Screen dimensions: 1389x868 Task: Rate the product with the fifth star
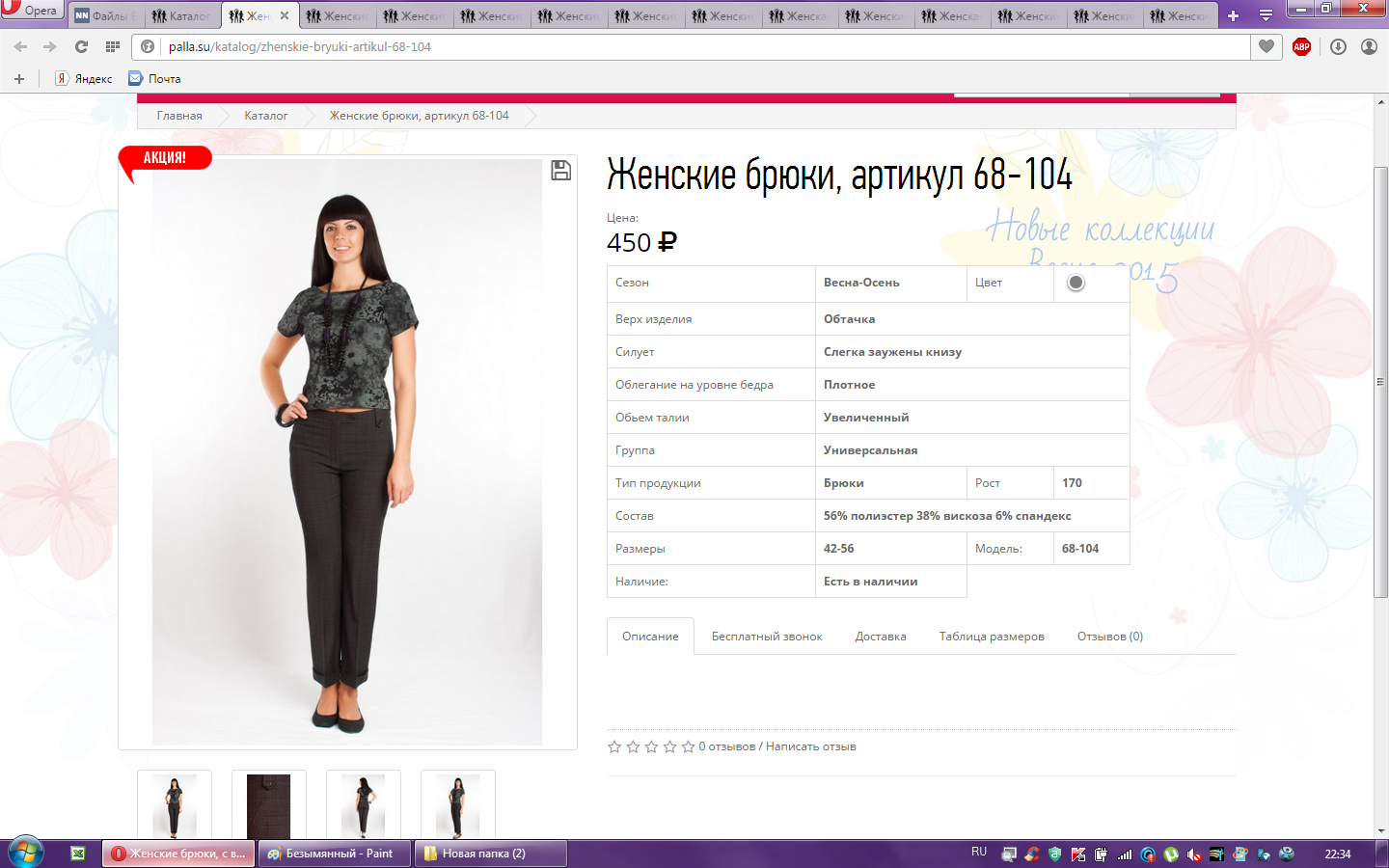click(688, 746)
